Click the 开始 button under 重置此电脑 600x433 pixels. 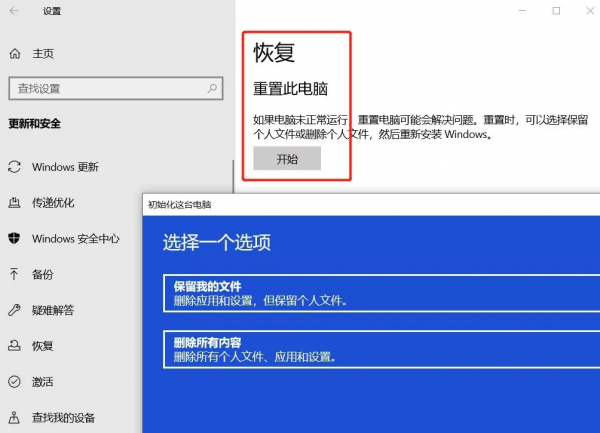[287, 158]
